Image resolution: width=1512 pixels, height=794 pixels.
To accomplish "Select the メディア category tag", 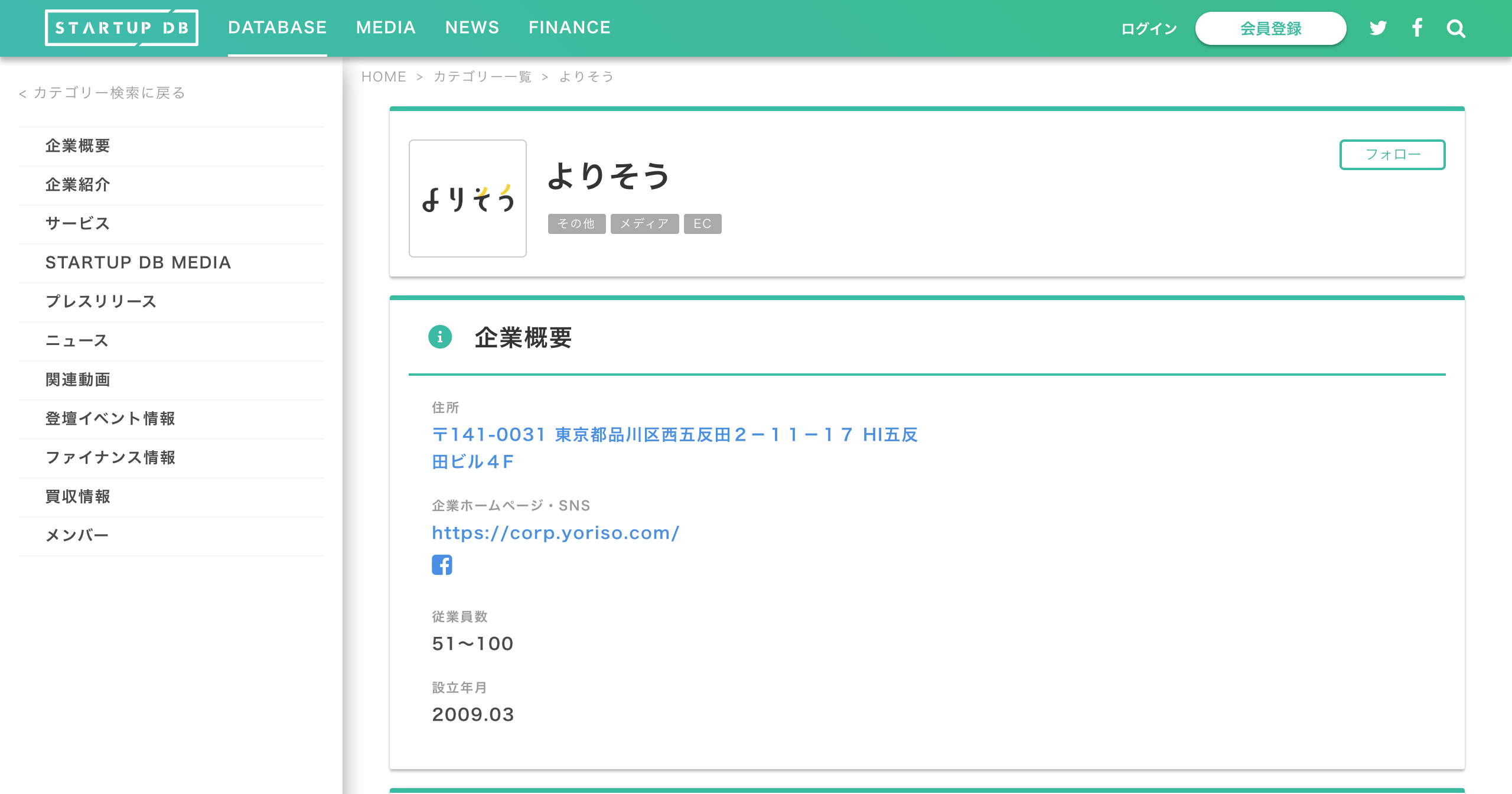I will click(644, 224).
